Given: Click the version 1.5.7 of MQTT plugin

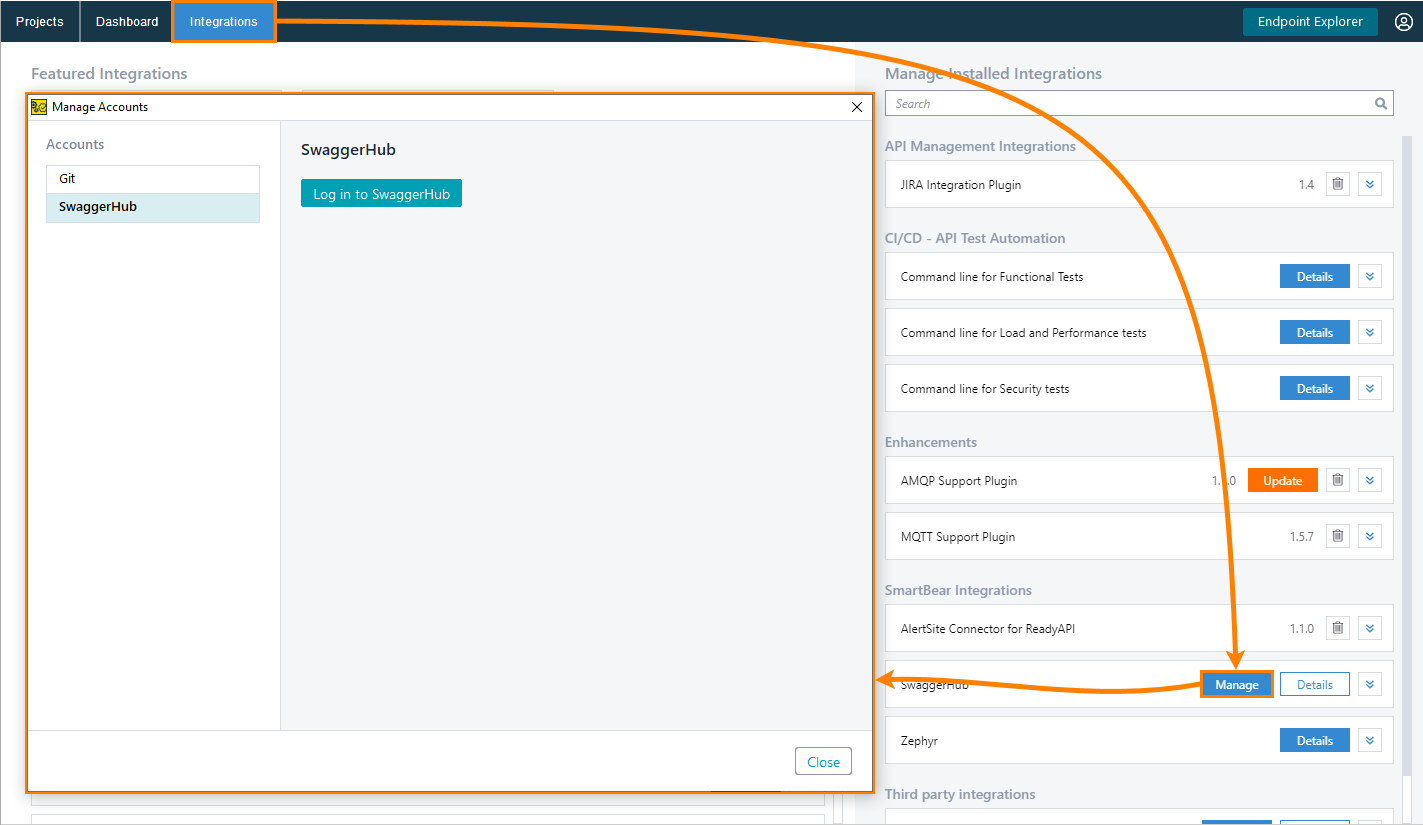Looking at the screenshot, I should 1302,537.
